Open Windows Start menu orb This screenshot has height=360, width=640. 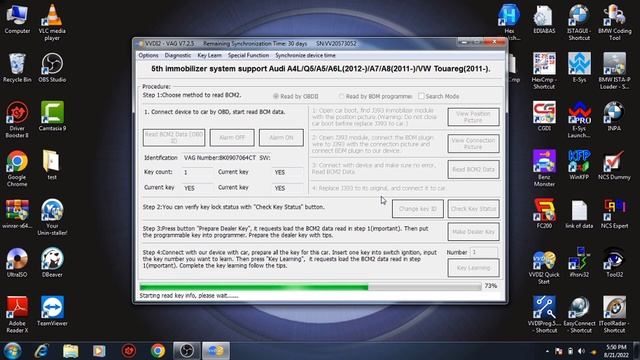tap(12, 351)
